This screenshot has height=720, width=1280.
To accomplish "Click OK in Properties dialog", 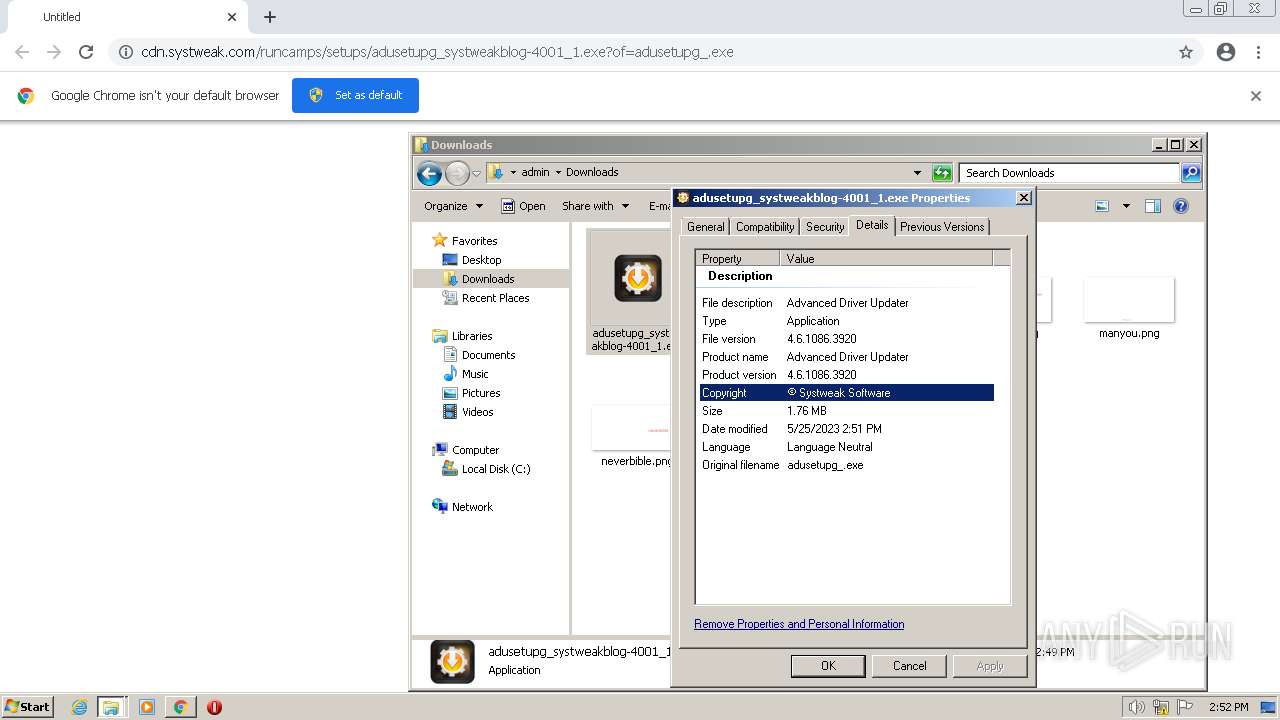I will (828, 666).
